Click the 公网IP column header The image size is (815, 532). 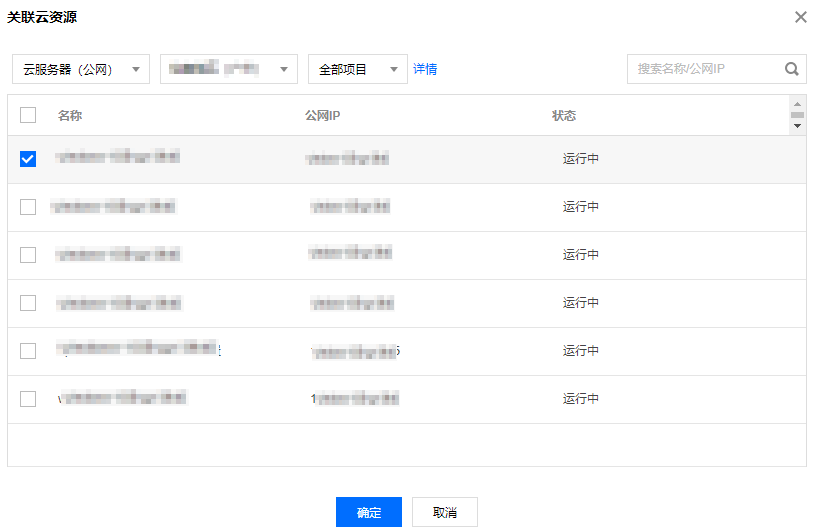pyautogui.click(x=322, y=115)
